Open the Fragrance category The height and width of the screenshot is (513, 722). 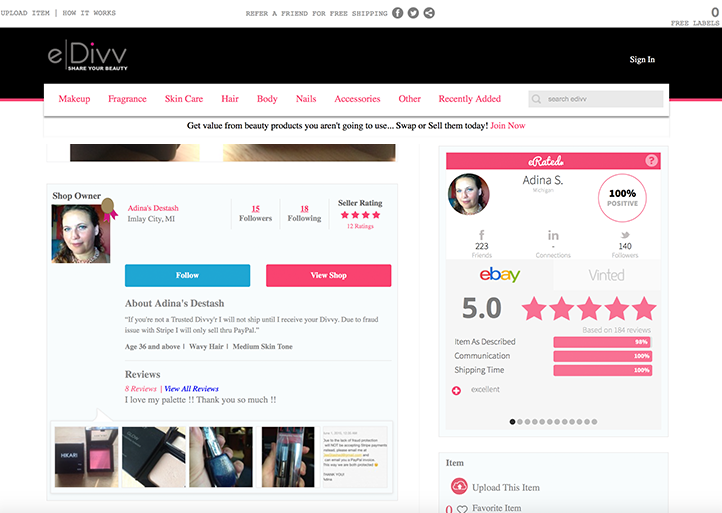point(127,99)
